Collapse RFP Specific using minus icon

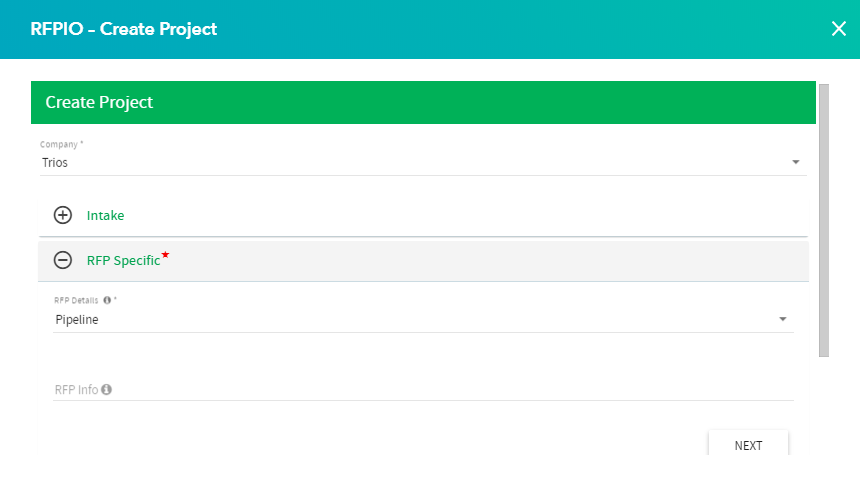pos(63,260)
